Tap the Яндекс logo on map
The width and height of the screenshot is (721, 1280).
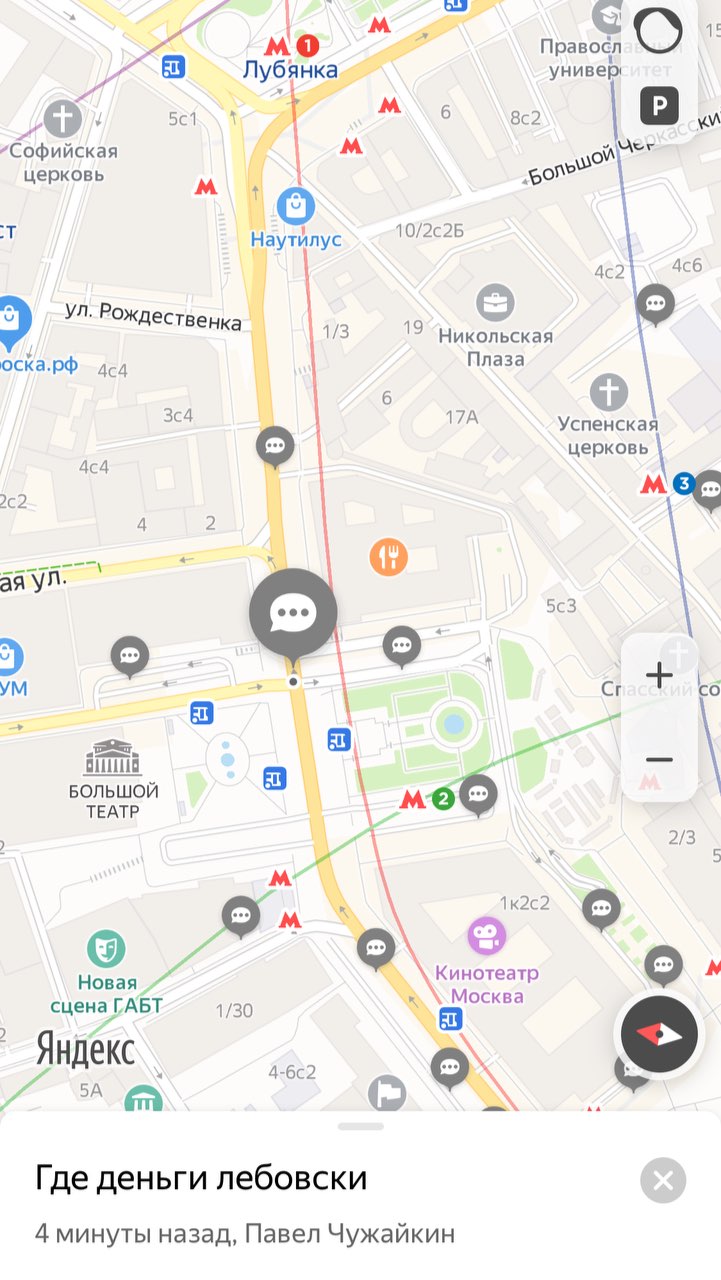86,1049
